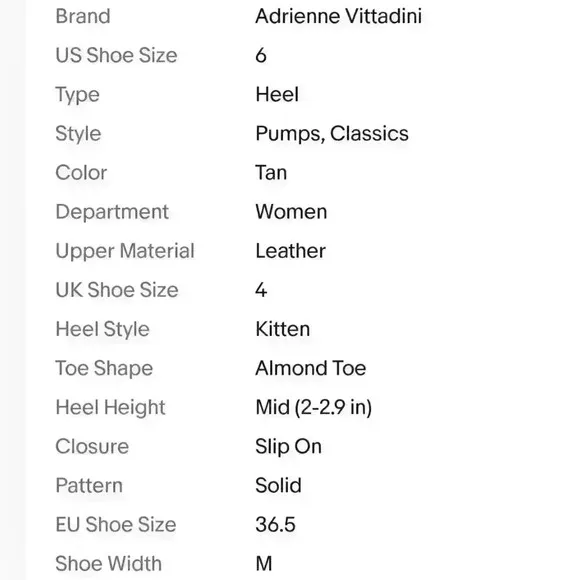Select the Heel type value
Screen dimensions: 580x580
(277, 95)
